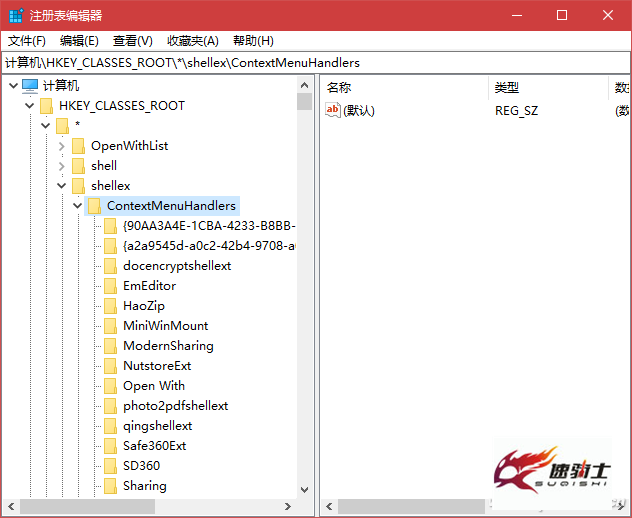Click the Registry Editor app icon in title bar
The width and height of the screenshot is (632, 518).
tap(16, 15)
